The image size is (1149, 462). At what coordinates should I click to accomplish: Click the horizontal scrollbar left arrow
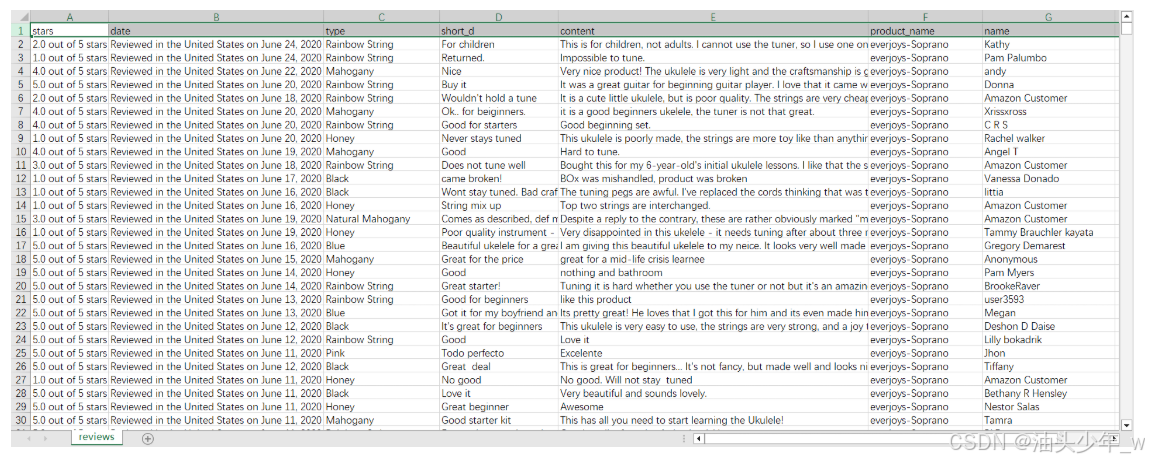(700, 439)
